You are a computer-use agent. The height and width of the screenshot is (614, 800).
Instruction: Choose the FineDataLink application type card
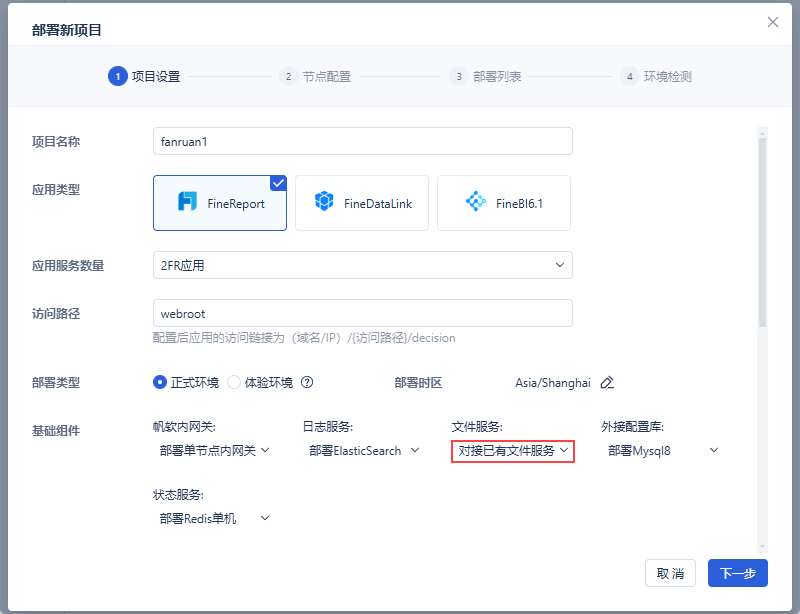[x=362, y=203]
